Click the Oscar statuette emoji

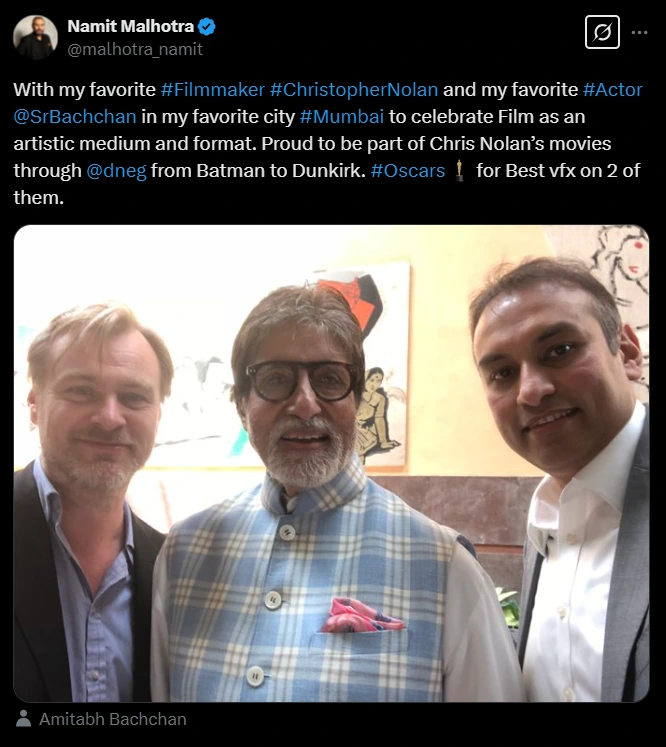tap(459, 171)
